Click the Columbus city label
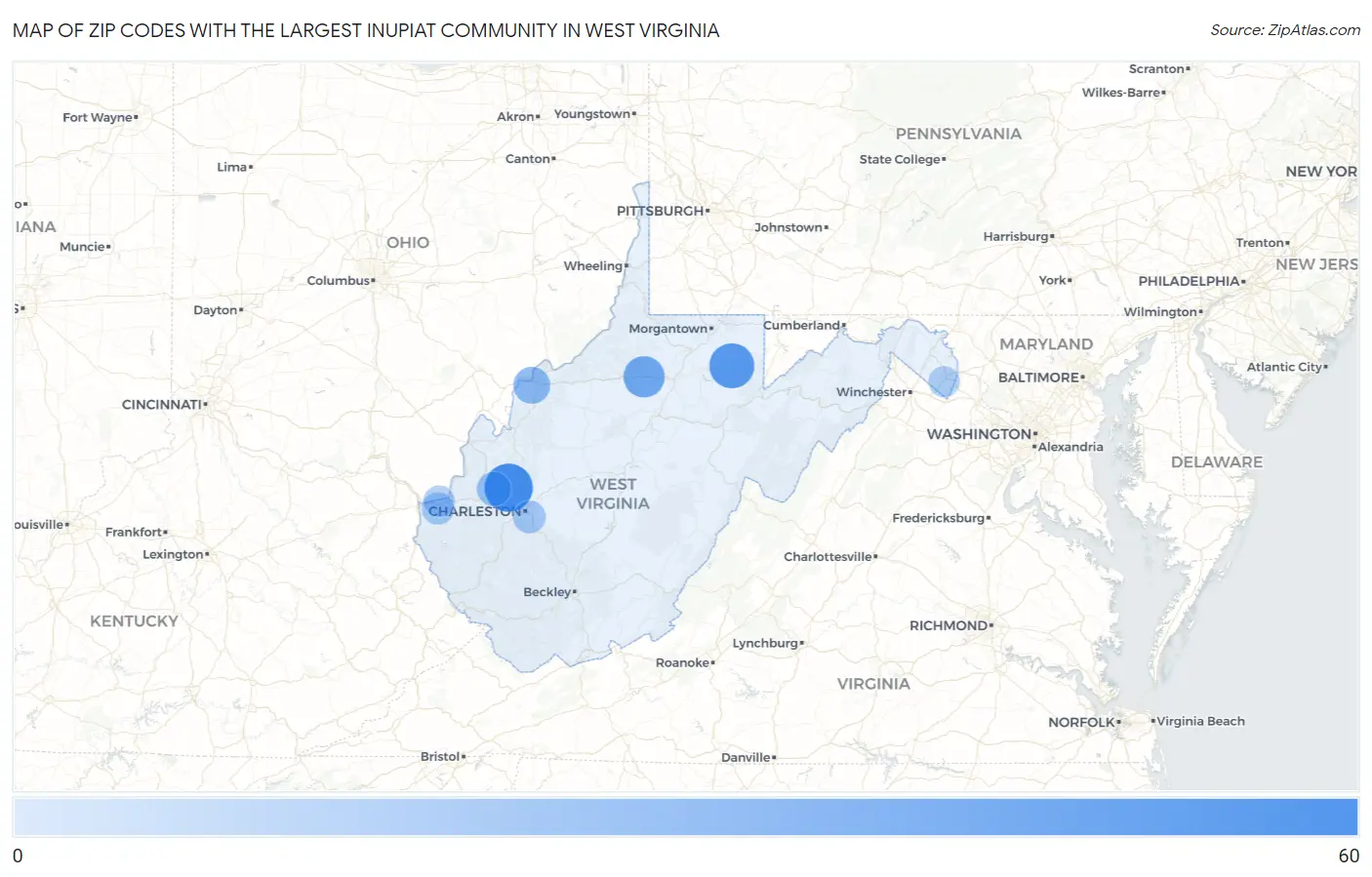 339,281
